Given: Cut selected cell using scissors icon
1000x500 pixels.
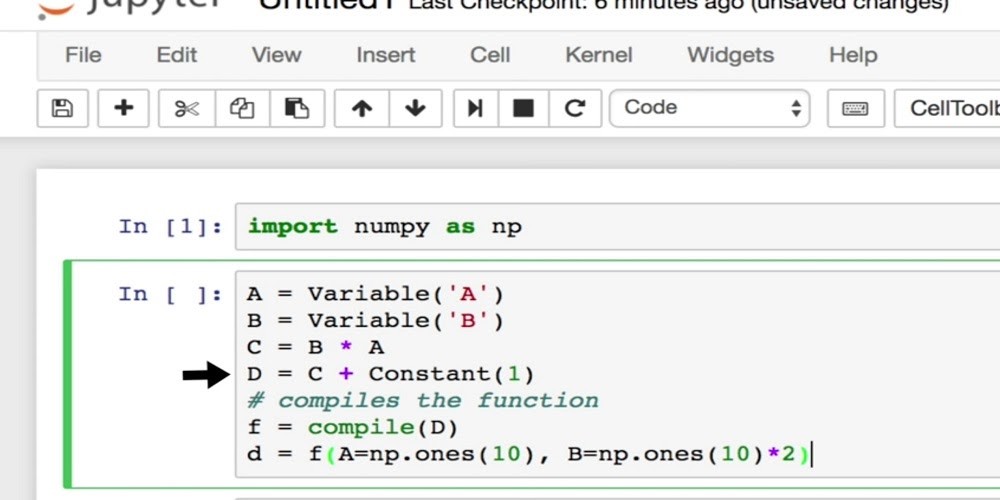Looking at the screenshot, I should 187,108.
